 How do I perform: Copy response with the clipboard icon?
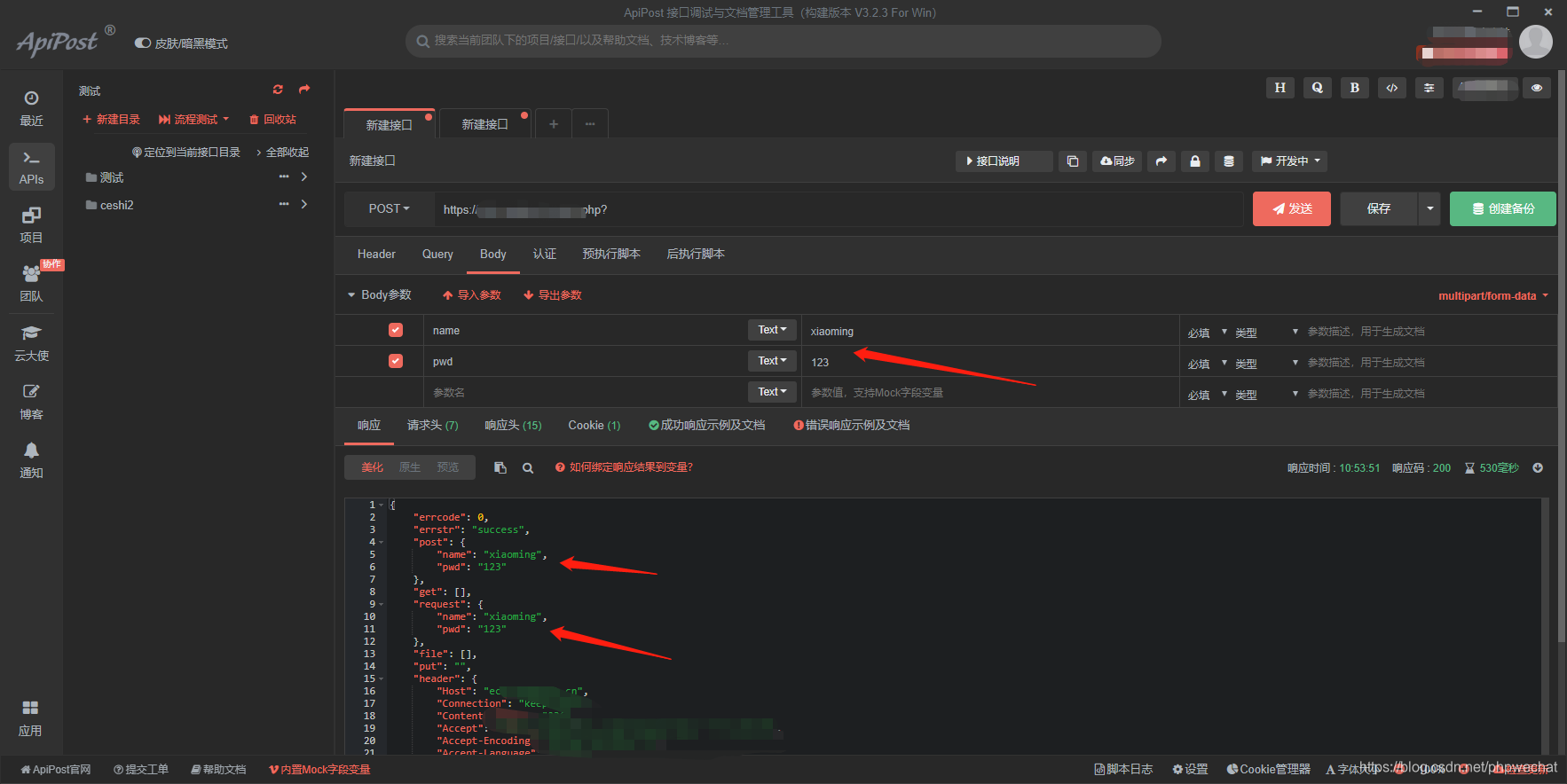(500, 467)
